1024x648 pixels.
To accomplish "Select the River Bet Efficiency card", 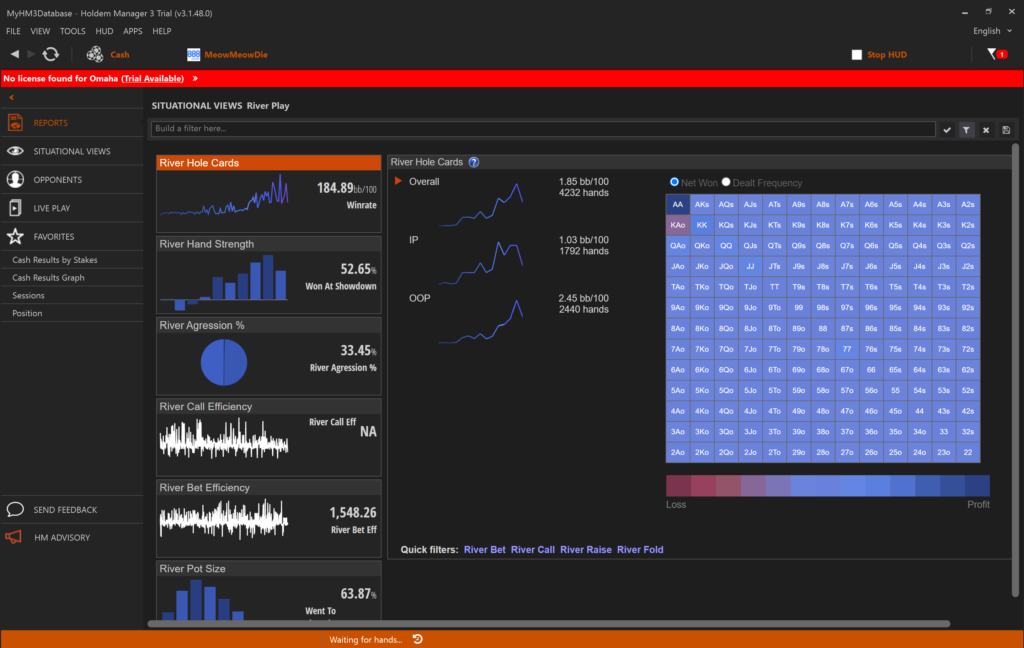I will [x=268, y=519].
